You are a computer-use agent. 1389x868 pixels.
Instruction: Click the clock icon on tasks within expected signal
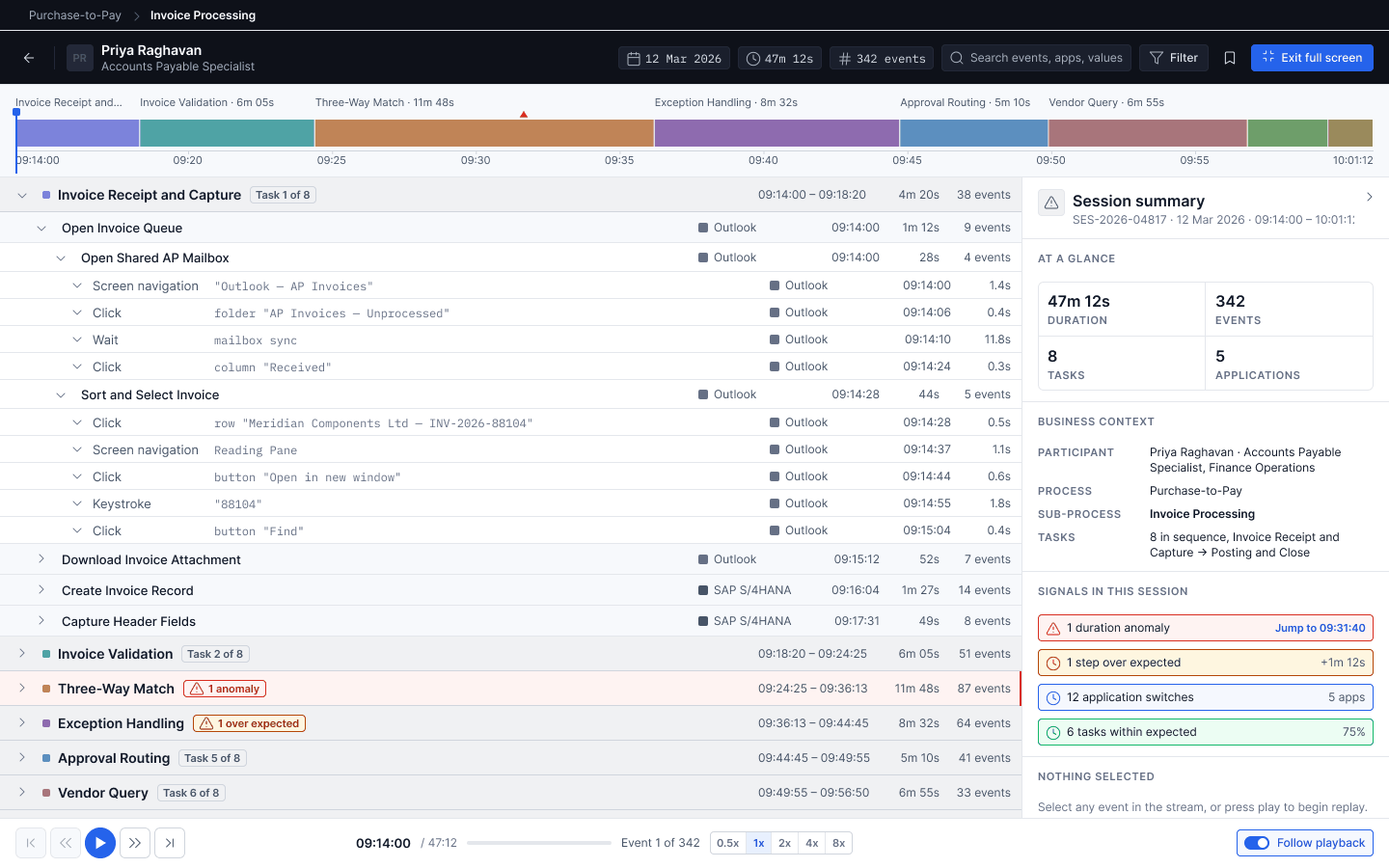click(x=1053, y=732)
